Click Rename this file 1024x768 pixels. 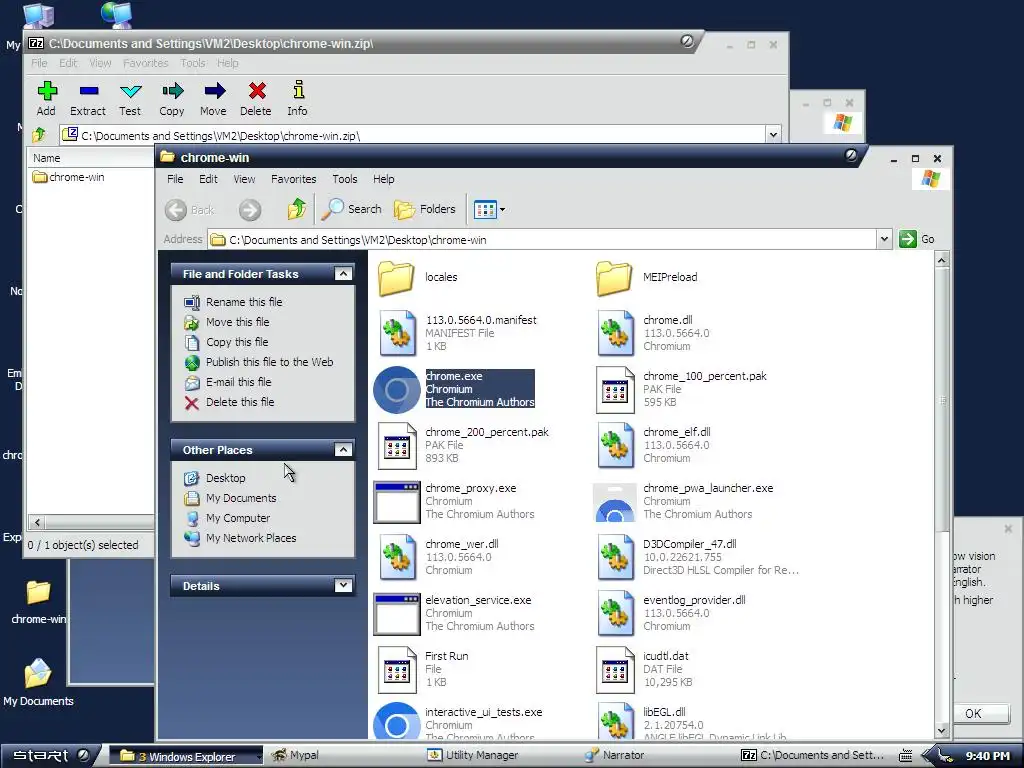244,302
